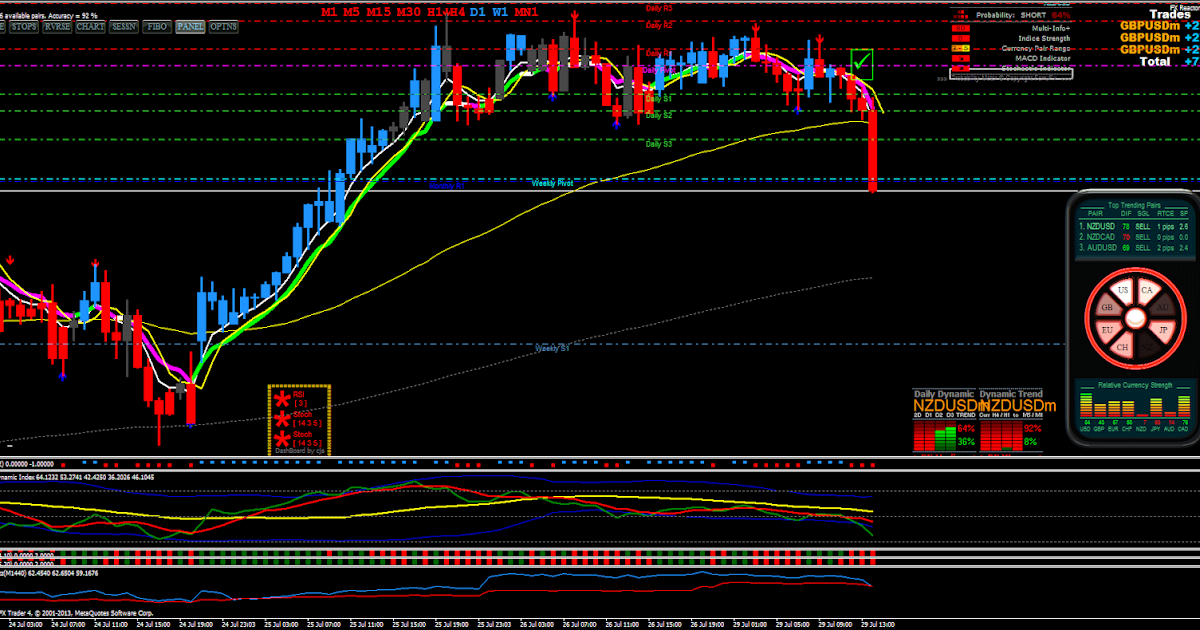
Task: Click the Weekly S1 line label
Action: coord(553,348)
